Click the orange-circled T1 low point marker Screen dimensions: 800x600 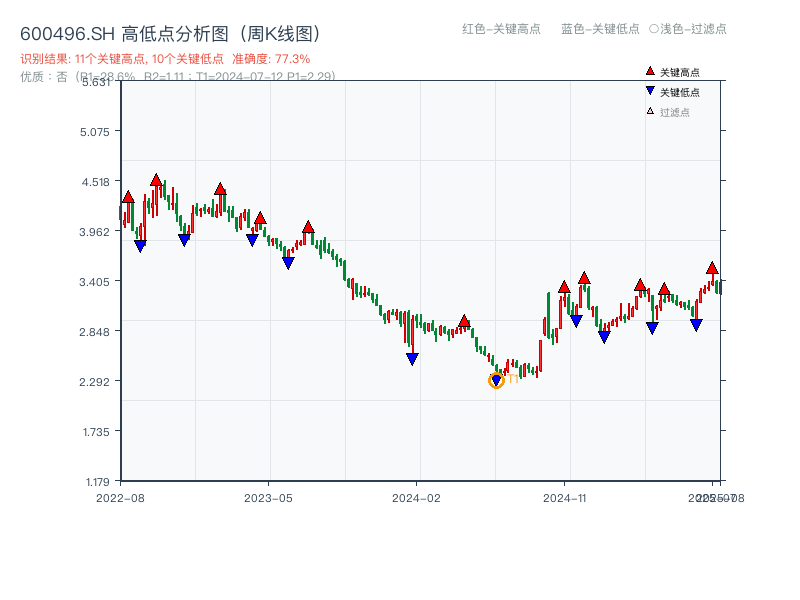click(496, 380)
